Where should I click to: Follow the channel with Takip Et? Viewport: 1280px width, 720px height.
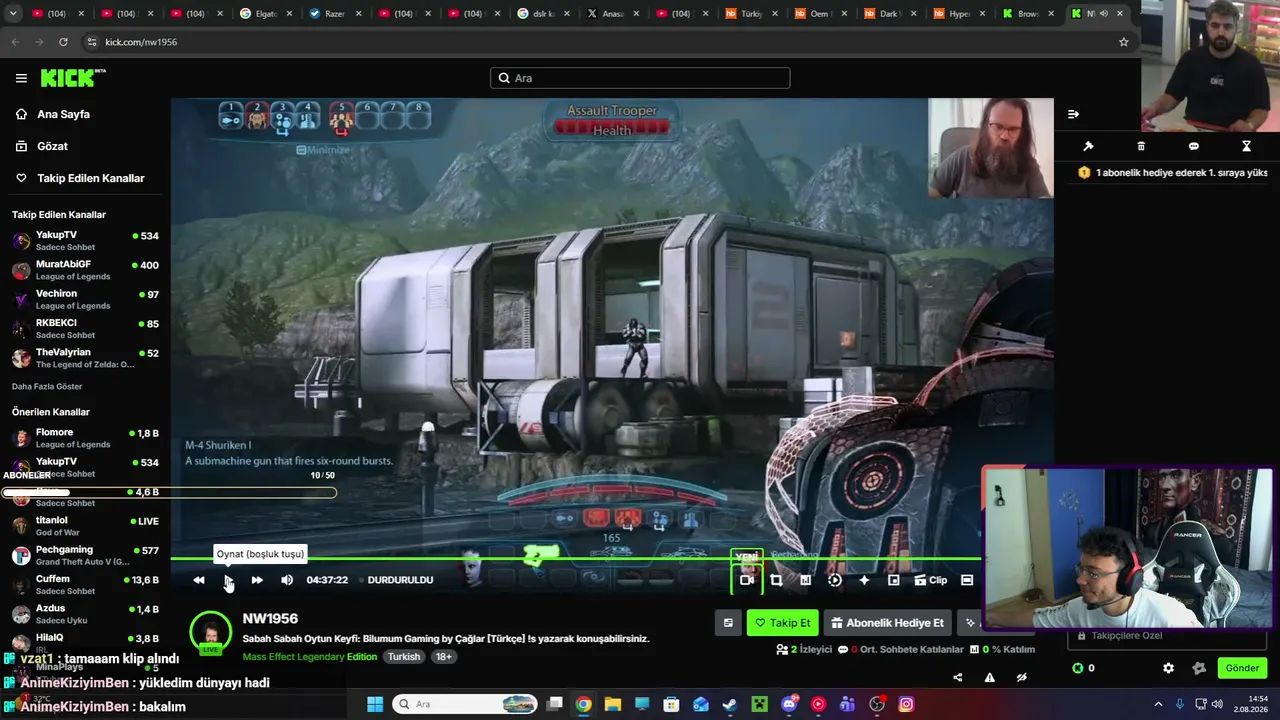coord(782,623)
